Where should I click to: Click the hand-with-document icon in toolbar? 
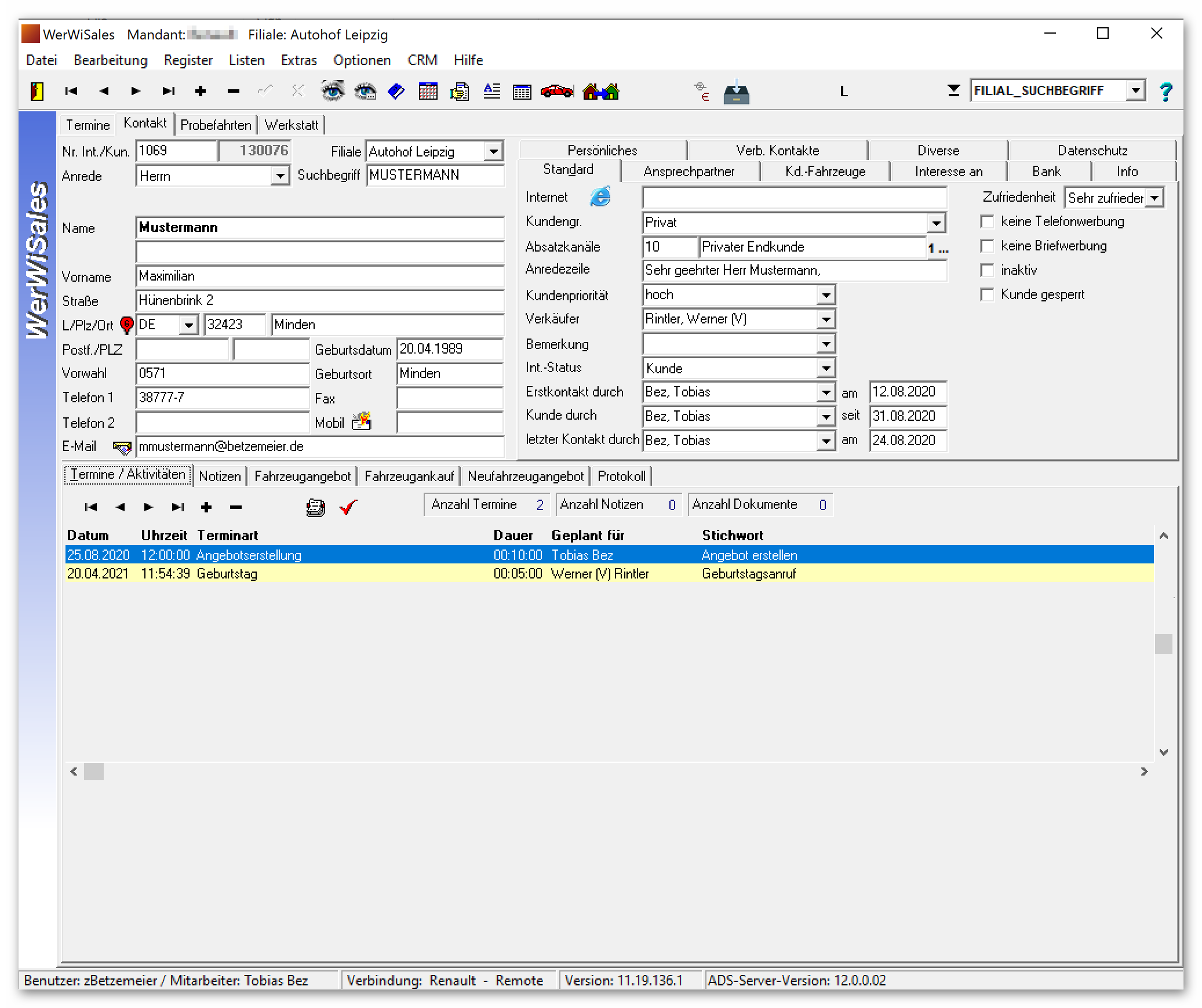coord(460,91)
